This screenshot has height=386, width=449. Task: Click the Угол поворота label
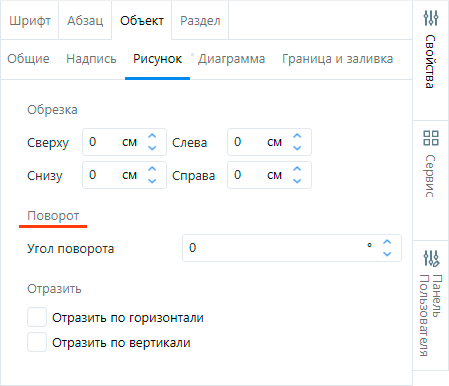pos(71,249)
